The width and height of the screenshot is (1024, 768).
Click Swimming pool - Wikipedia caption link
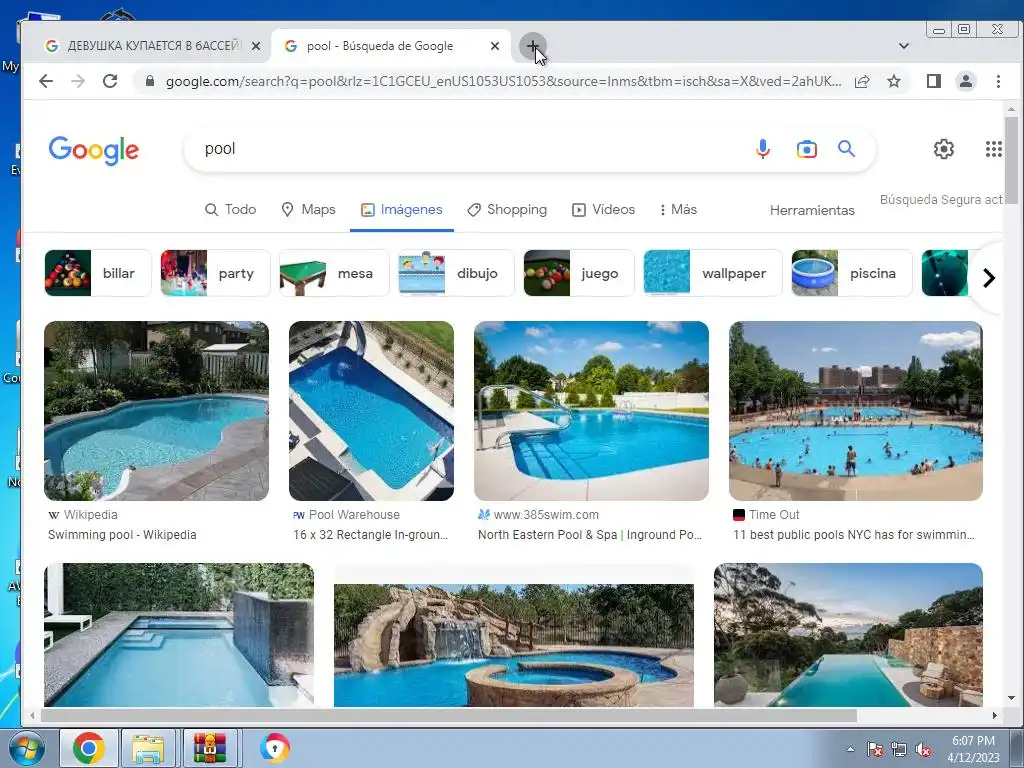click(122, 534)
